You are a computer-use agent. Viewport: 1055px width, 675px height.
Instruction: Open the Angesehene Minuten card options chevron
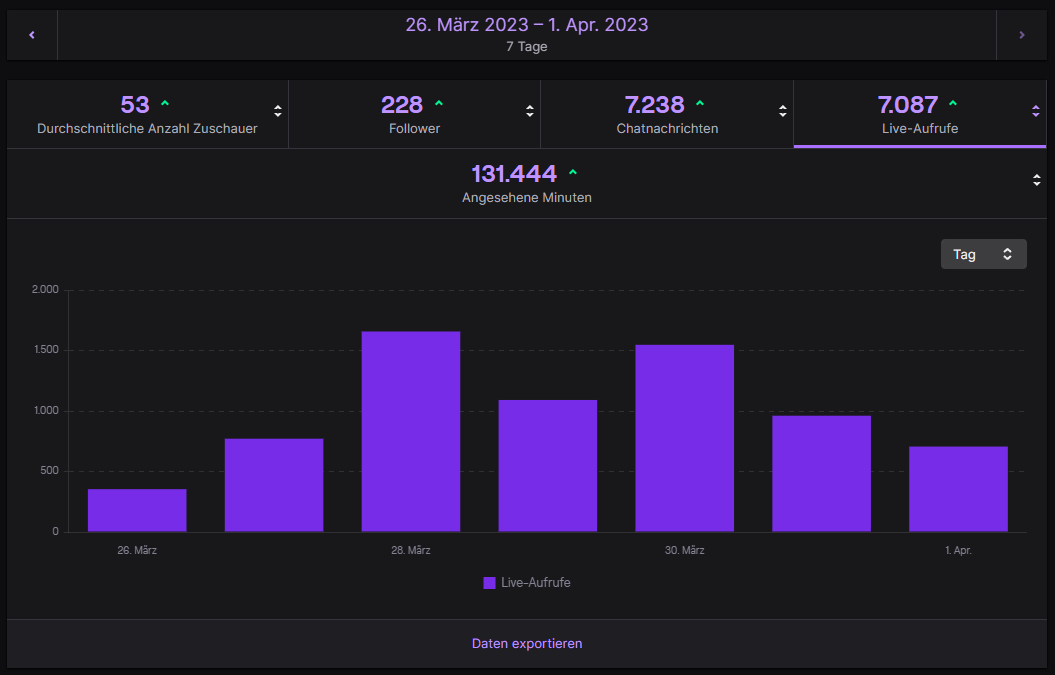pos(1037,180)
